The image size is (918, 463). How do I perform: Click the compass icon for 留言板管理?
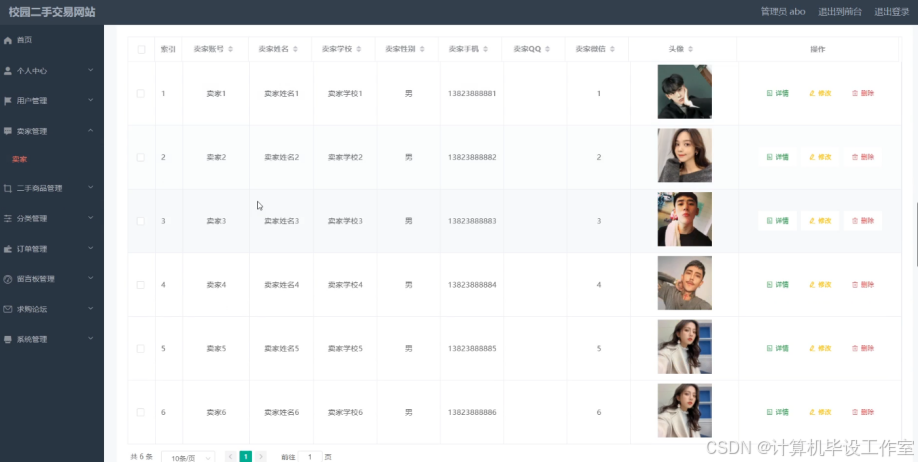8,279
